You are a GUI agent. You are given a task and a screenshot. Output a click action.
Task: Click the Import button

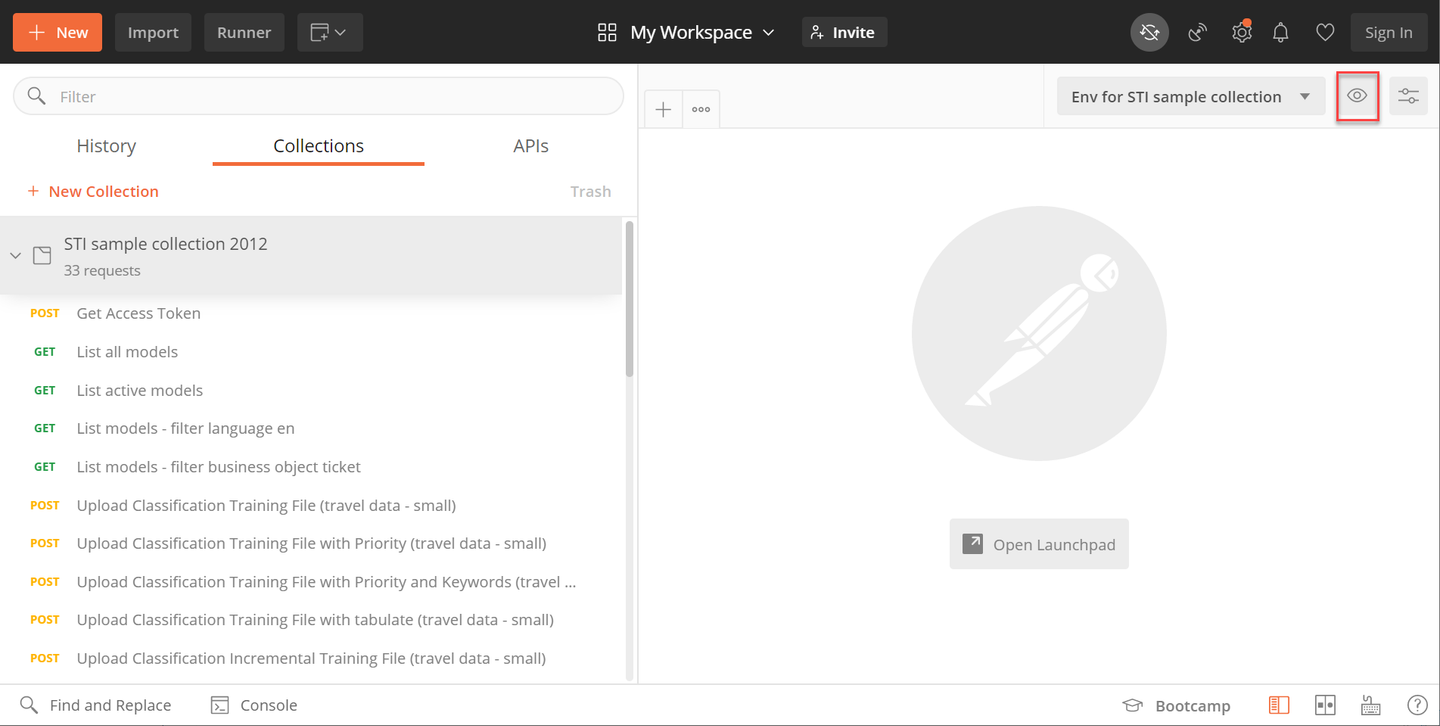click(153, 33)
